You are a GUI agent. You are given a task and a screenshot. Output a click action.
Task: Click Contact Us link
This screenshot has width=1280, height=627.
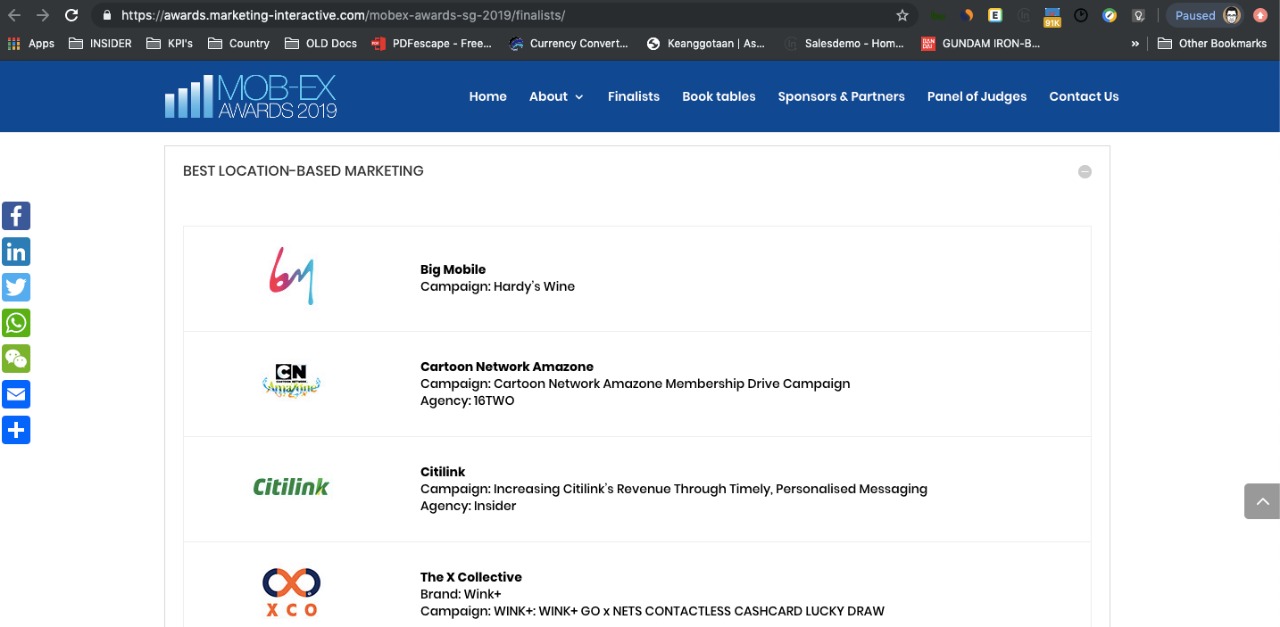[1083, 97]
